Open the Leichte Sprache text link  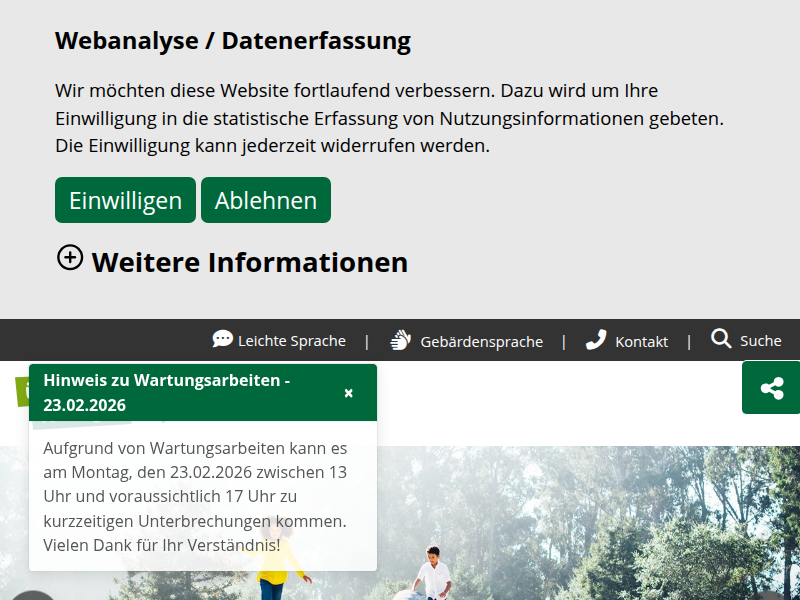[x=291, y=341]
